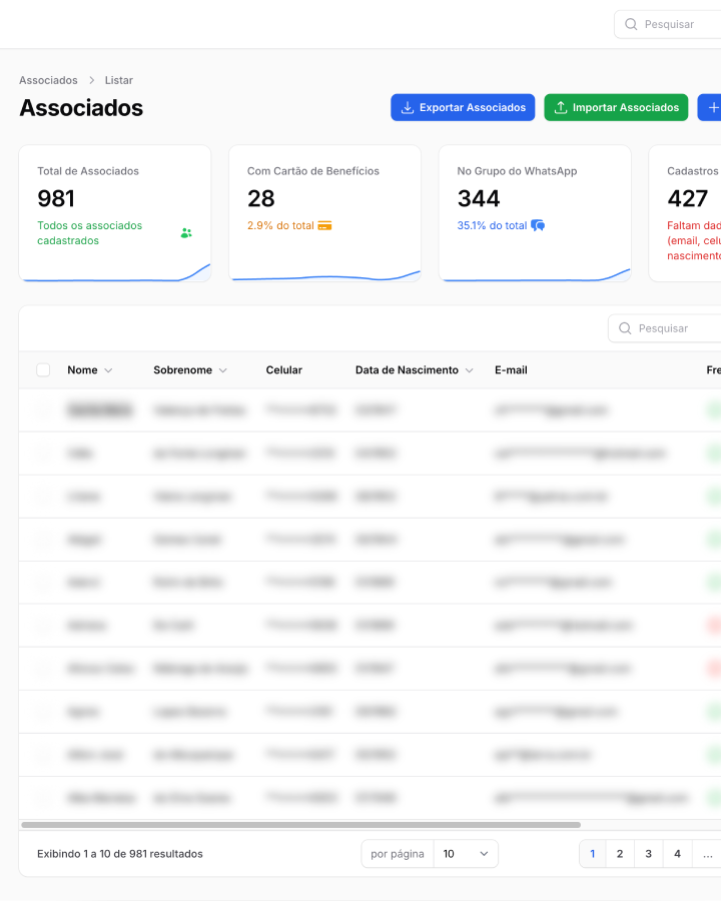Screen dimensions: 721x901
Task: Click the Listar breadcrumb item
Action: 119,80
